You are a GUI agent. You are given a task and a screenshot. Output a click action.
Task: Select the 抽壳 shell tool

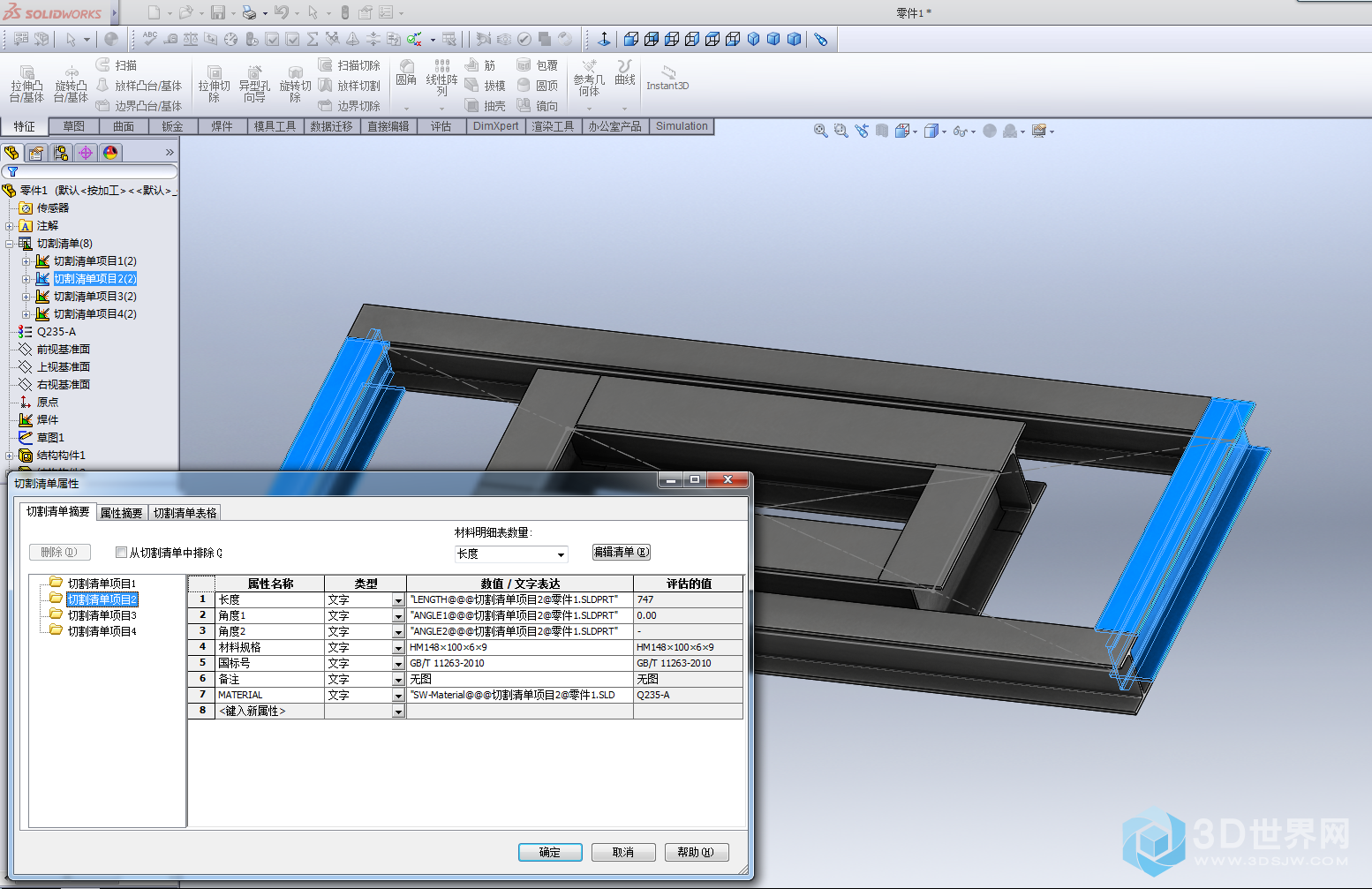click(x=486, y=106)
